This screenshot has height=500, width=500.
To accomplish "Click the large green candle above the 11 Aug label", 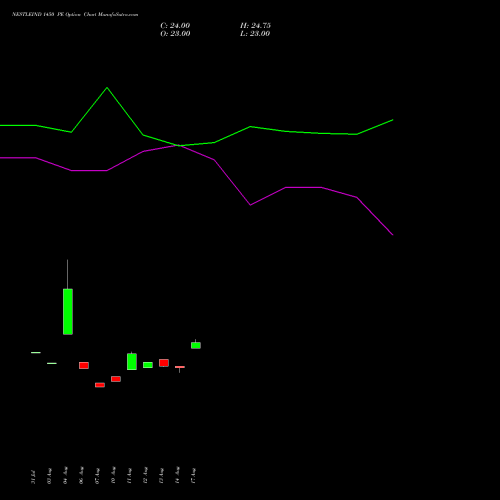I will click(132, 361).
